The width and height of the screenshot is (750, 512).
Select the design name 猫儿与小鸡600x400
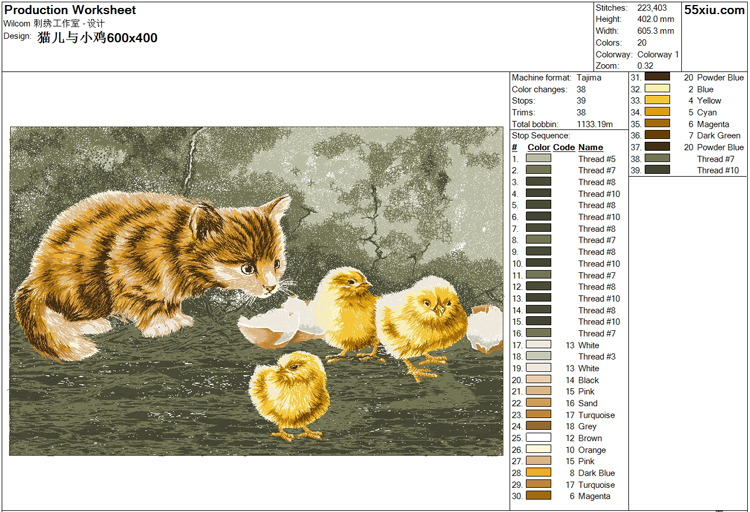(x=97, y=38)
